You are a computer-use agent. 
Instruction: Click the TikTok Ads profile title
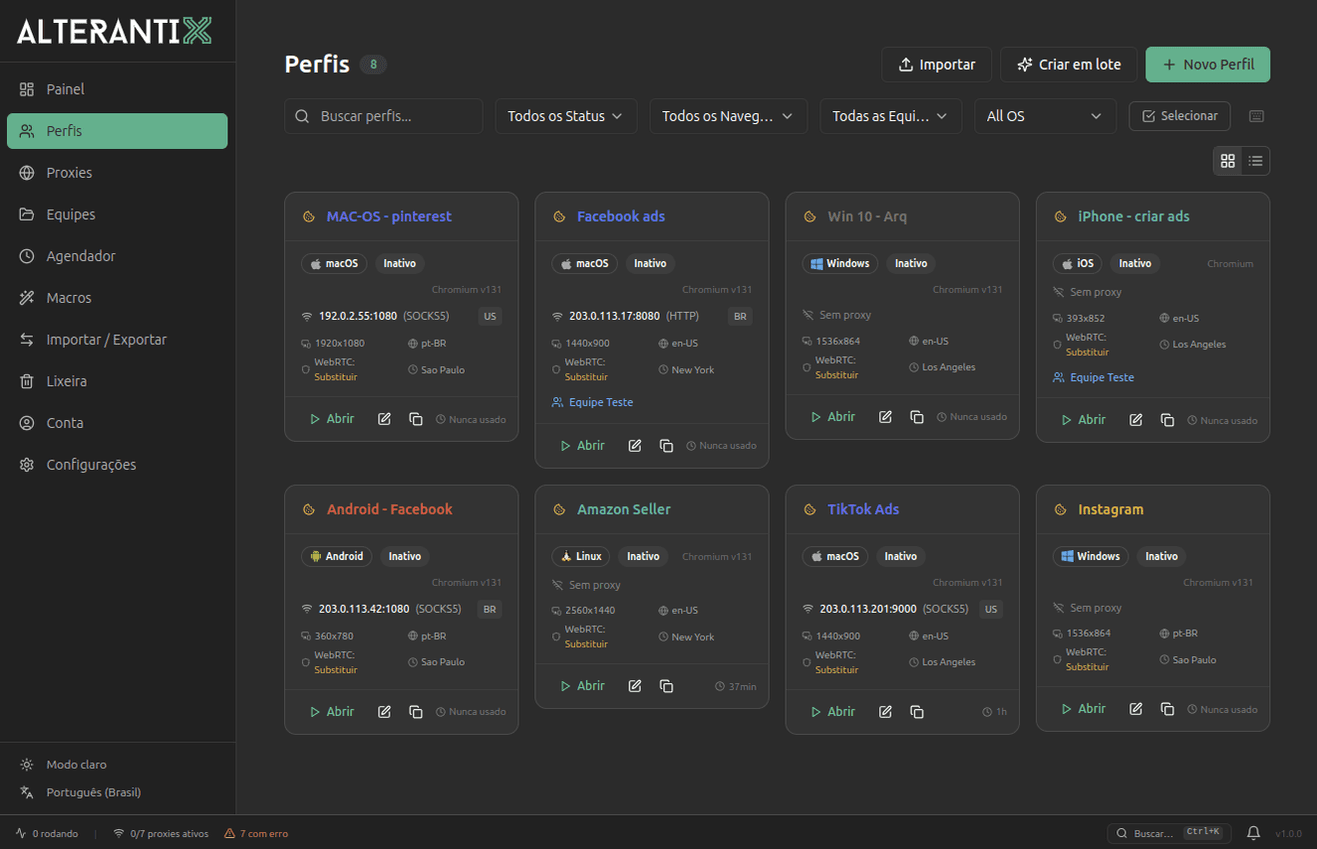[863, 509]
